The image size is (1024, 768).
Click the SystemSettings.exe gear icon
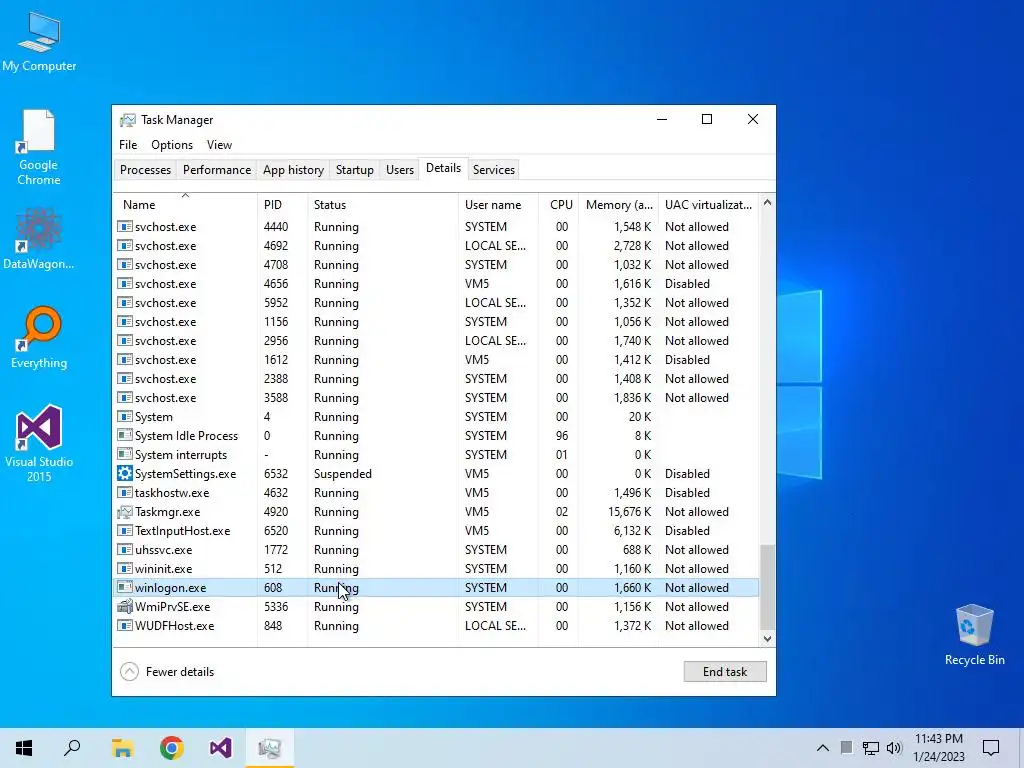tap(125, 473)
